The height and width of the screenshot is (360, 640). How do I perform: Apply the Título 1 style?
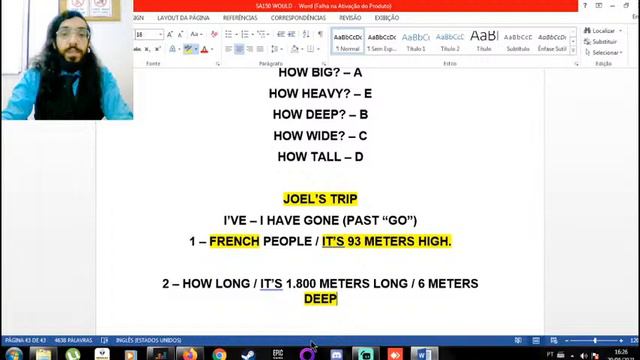416,42
